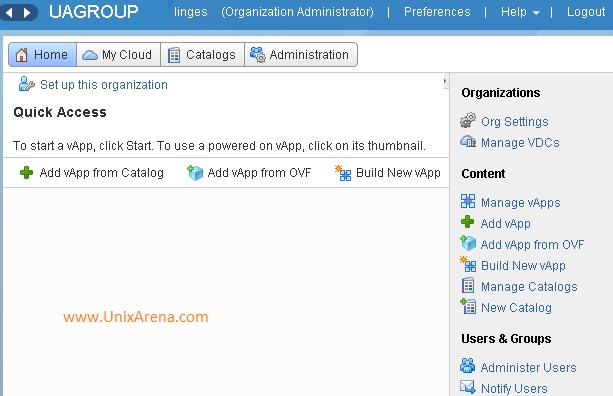613x396 pixels.
Task: Collapse the right sidebar panel arrow
Action: pyautogui.click(x=445, y=81)
